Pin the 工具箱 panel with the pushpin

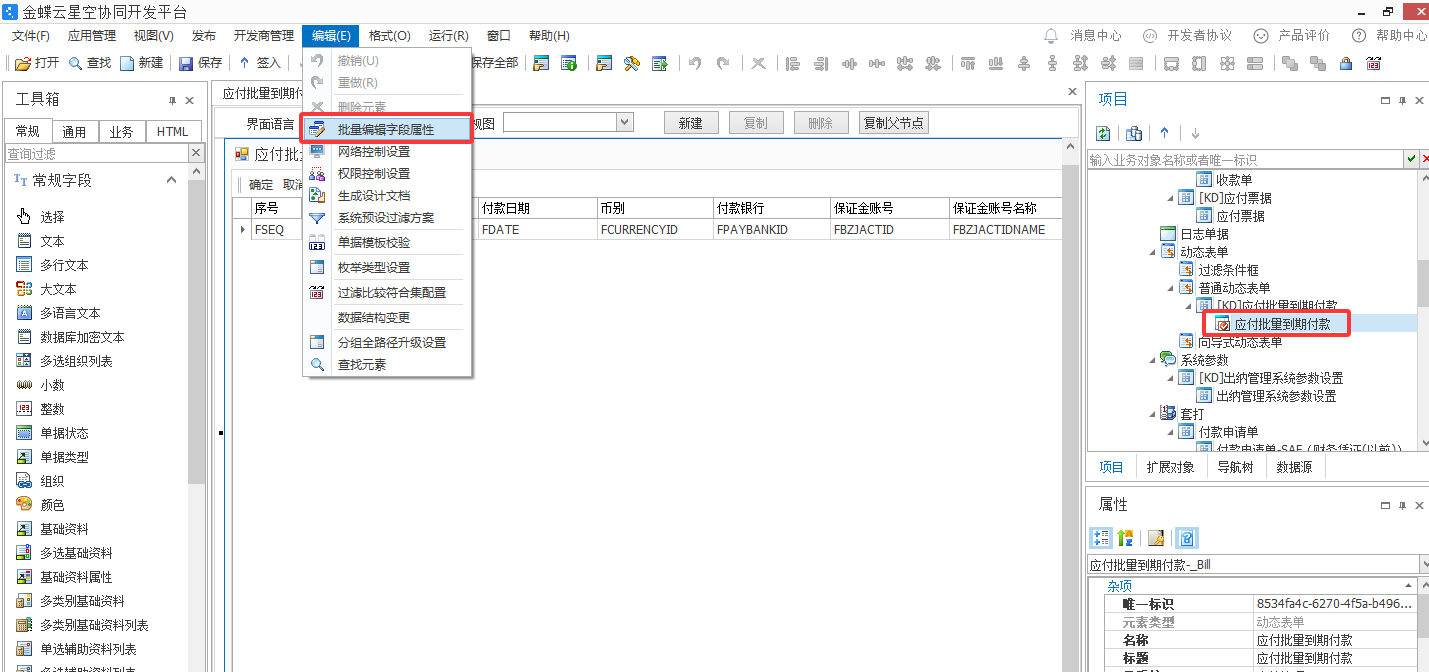(172, 100)
